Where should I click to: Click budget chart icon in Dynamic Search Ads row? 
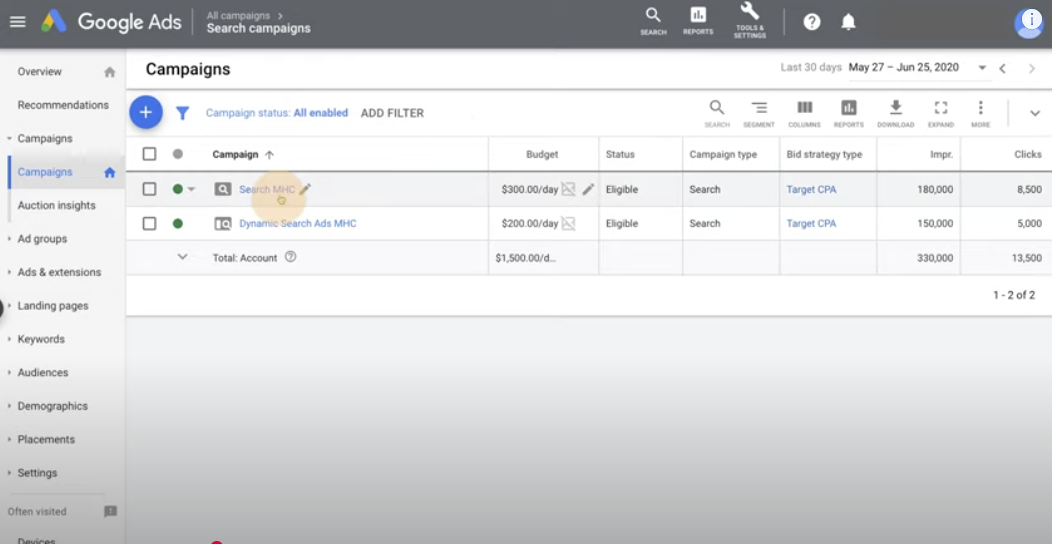click(568, 223)
